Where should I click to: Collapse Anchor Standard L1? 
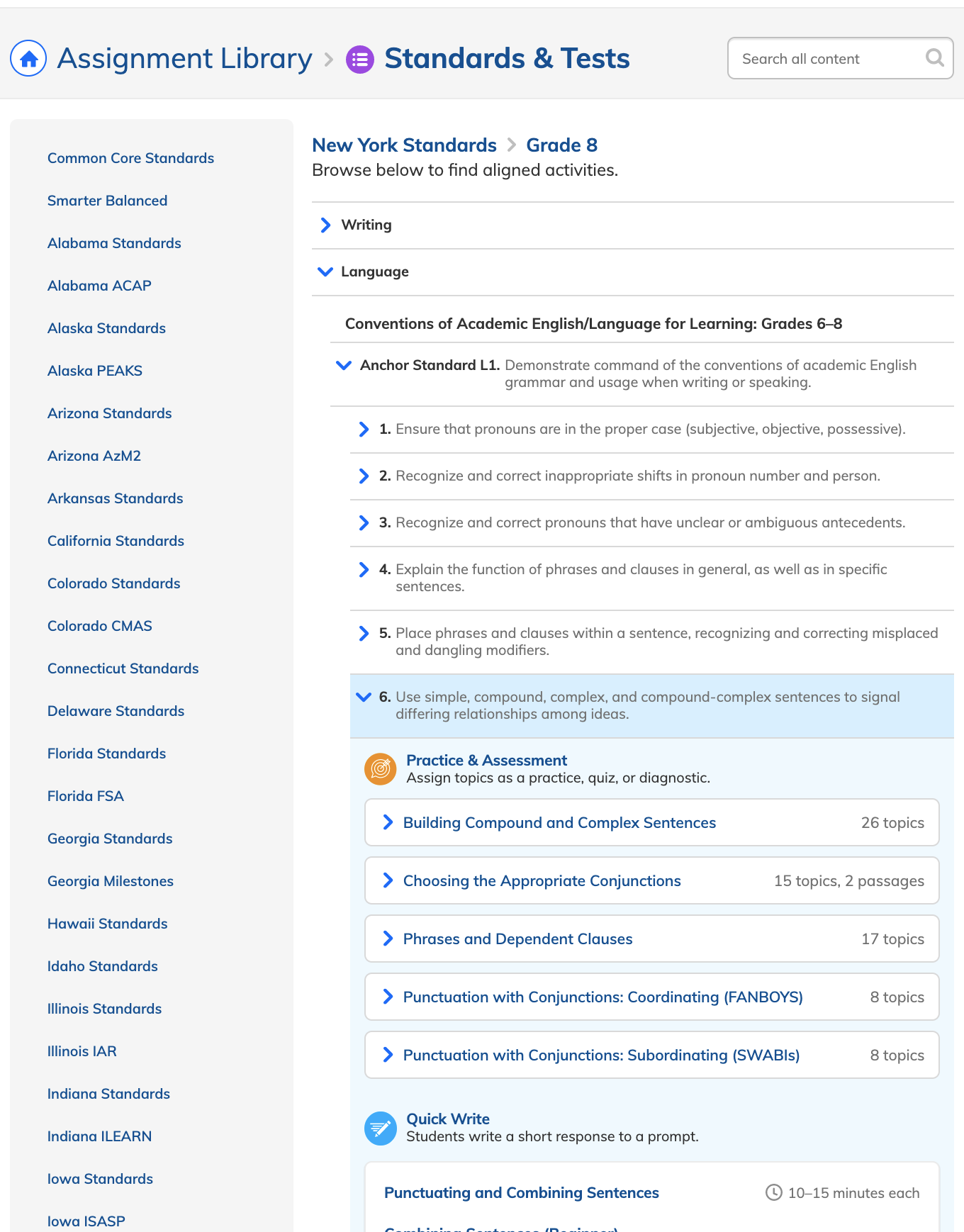point(344,365)
